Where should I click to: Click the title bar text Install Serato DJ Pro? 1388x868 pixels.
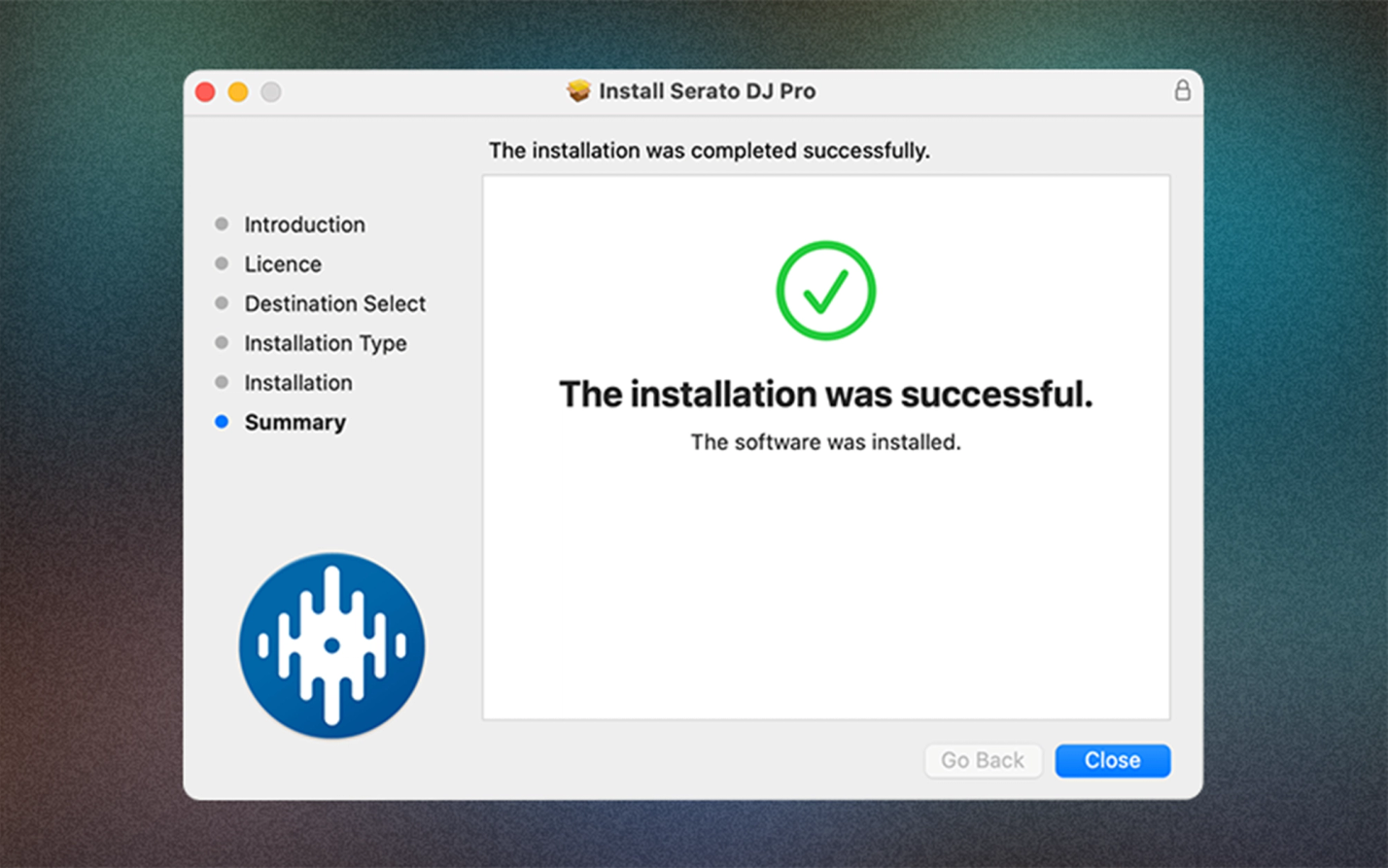[707, 90]
